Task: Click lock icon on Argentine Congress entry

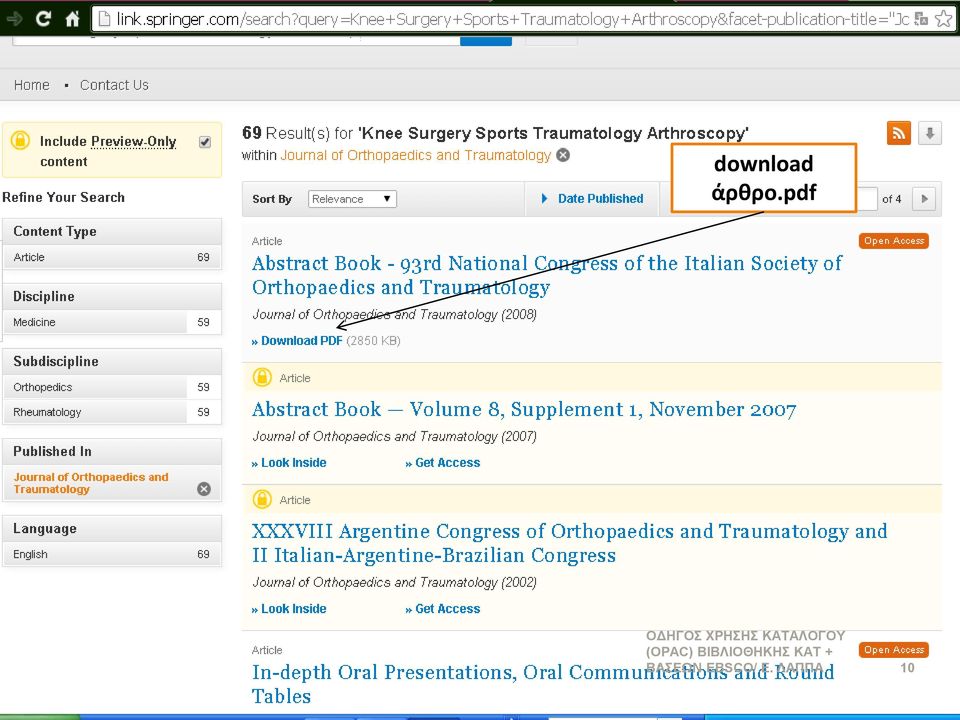Action: coord(262,499)
